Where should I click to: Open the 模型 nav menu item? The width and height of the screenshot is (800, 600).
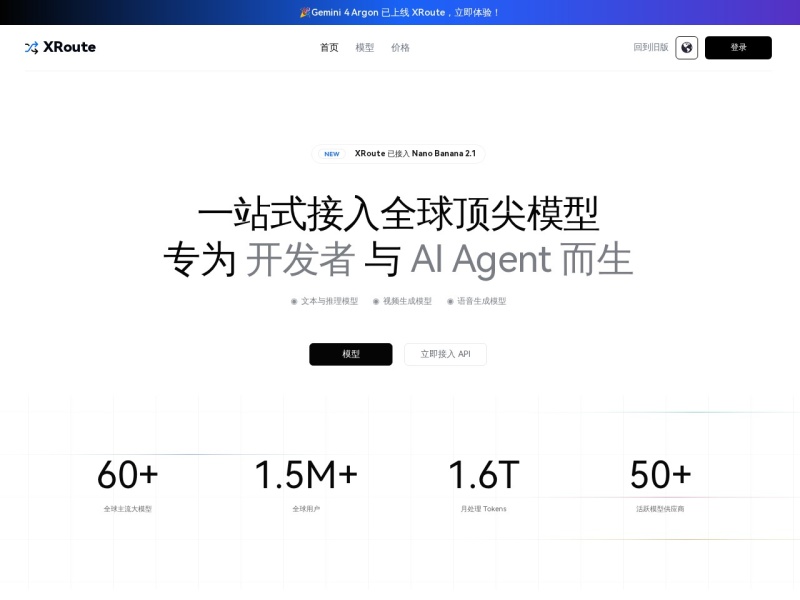[365, 47]
